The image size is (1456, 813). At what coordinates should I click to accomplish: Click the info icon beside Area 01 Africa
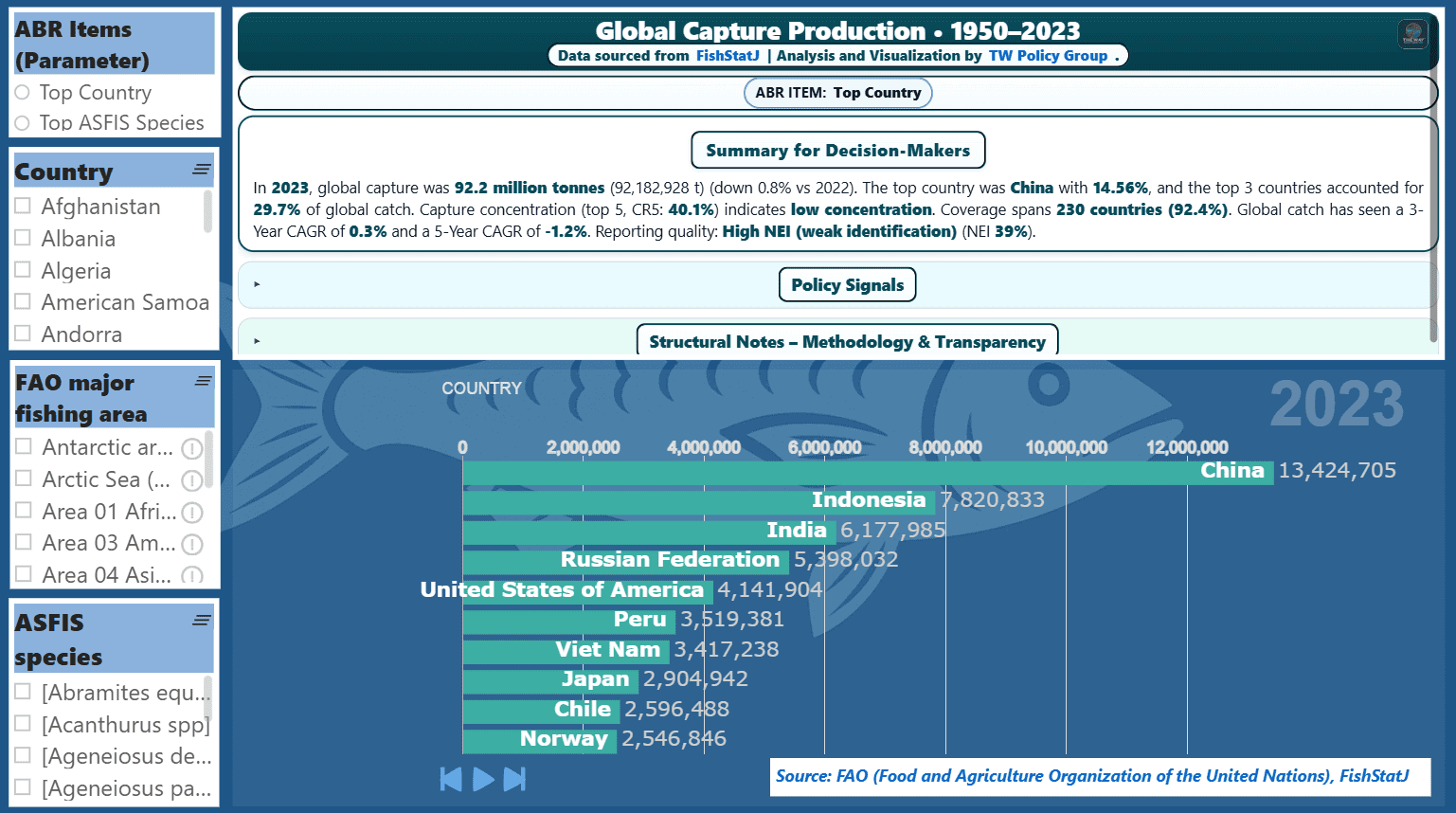pyautogui.click(x=192, y=513)
